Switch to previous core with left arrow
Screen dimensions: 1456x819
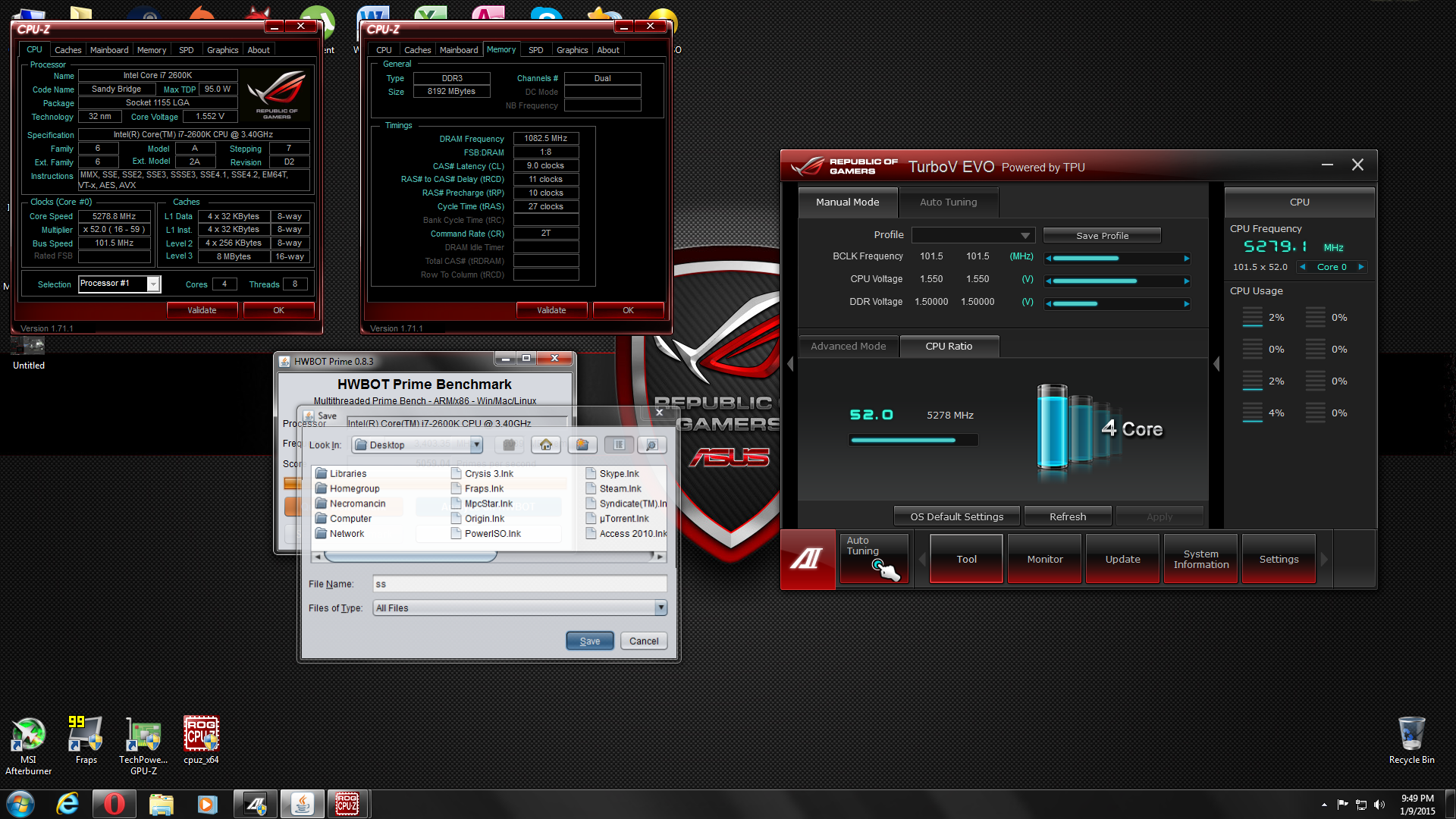pyautogui.click(x=1302, y=267)
